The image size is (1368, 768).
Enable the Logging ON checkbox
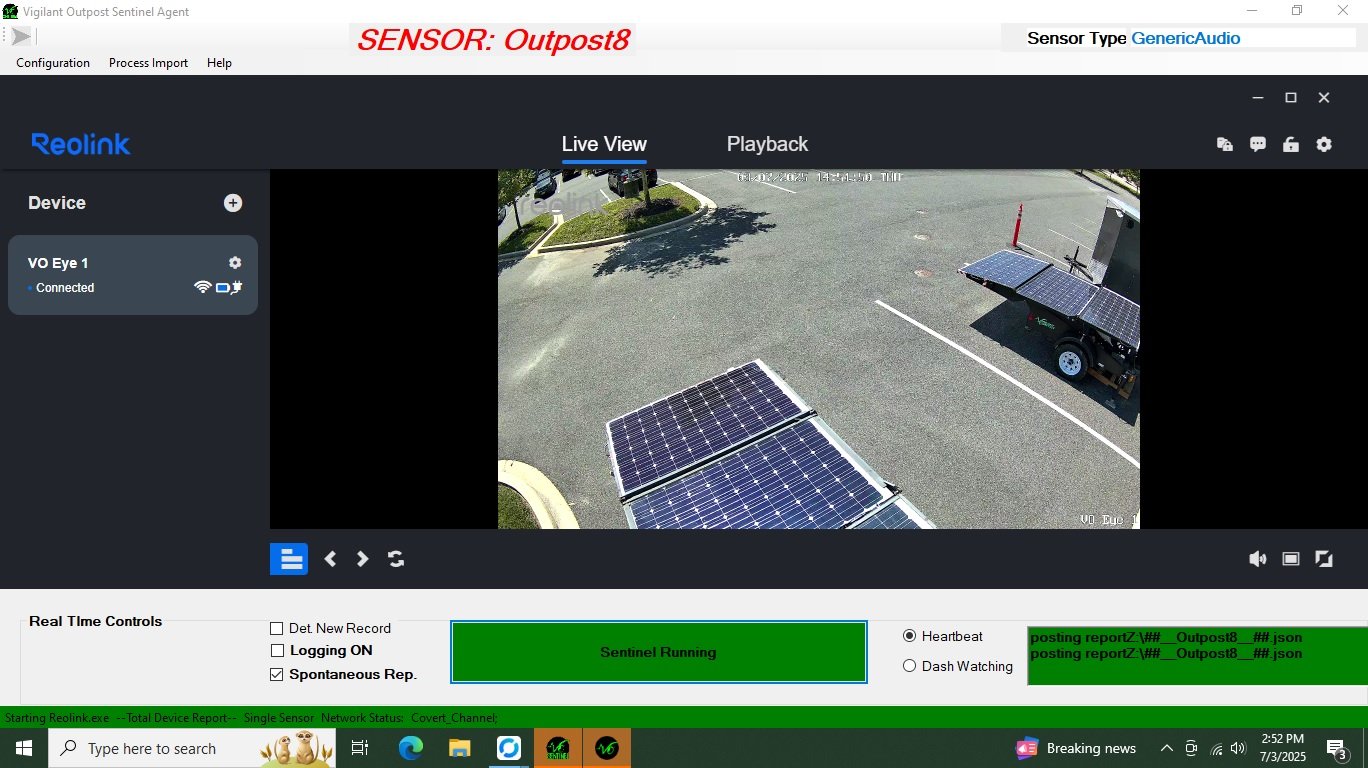coord(277,651)
